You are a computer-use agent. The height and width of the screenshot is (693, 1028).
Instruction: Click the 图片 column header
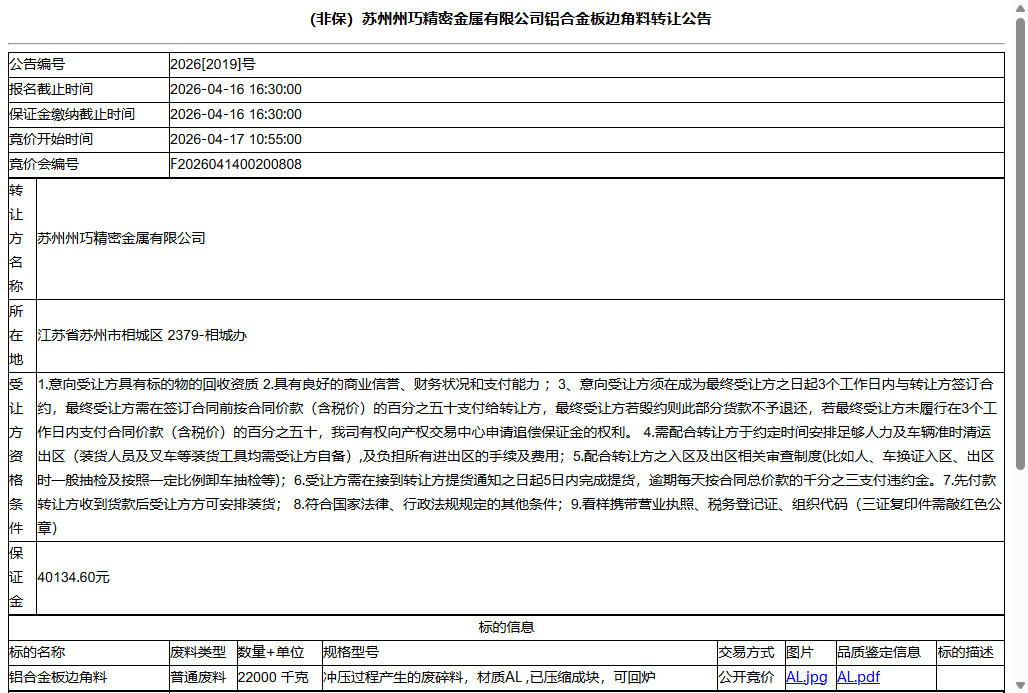point(810,652)
